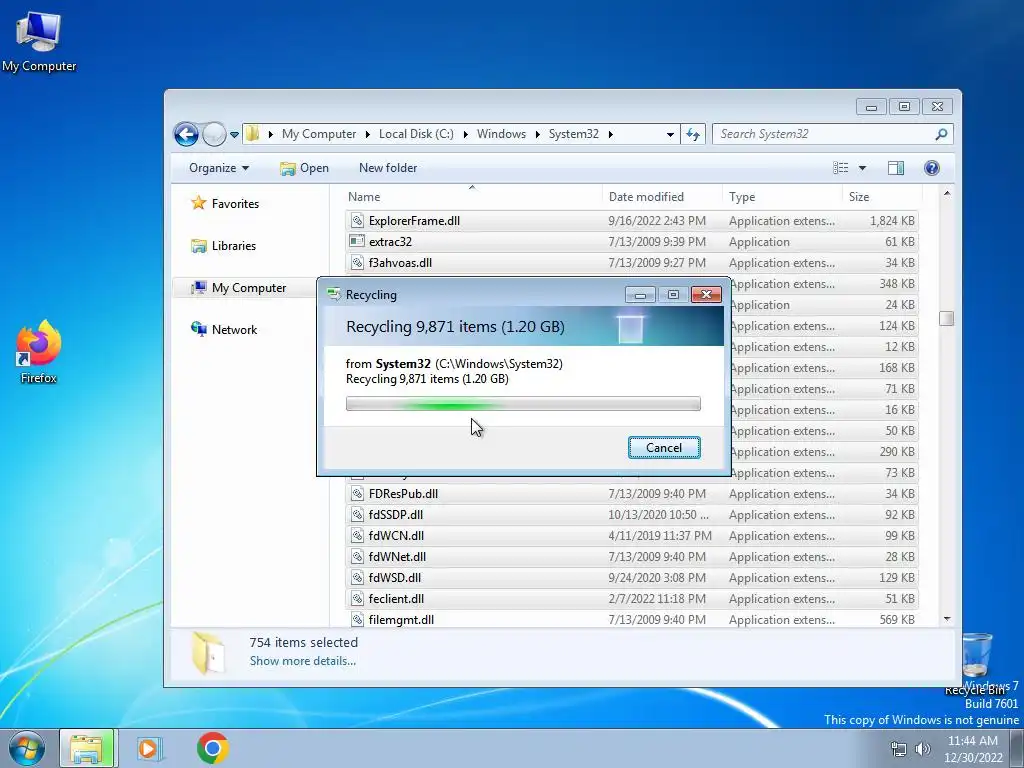Sort by Size column header
This screenshot has height=768, width=1024.
pyautogui.click(x=882, y=197)
